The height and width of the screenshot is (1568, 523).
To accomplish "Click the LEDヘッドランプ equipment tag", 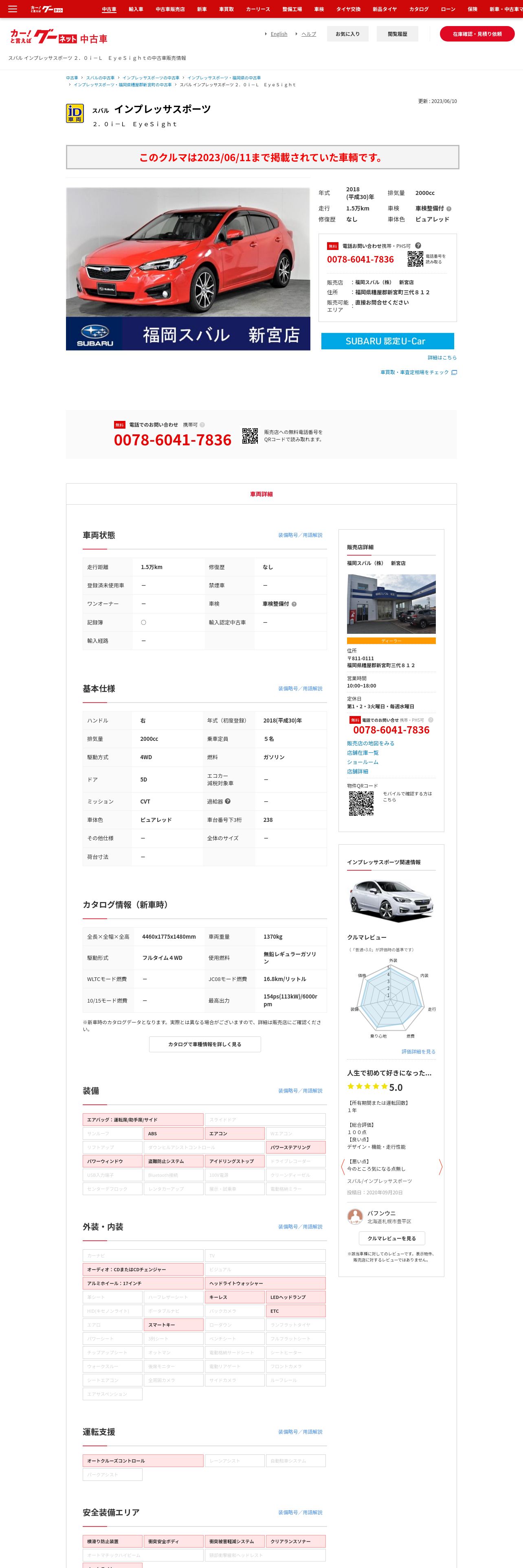I will pyautogui.click(x=296, y=1296).
